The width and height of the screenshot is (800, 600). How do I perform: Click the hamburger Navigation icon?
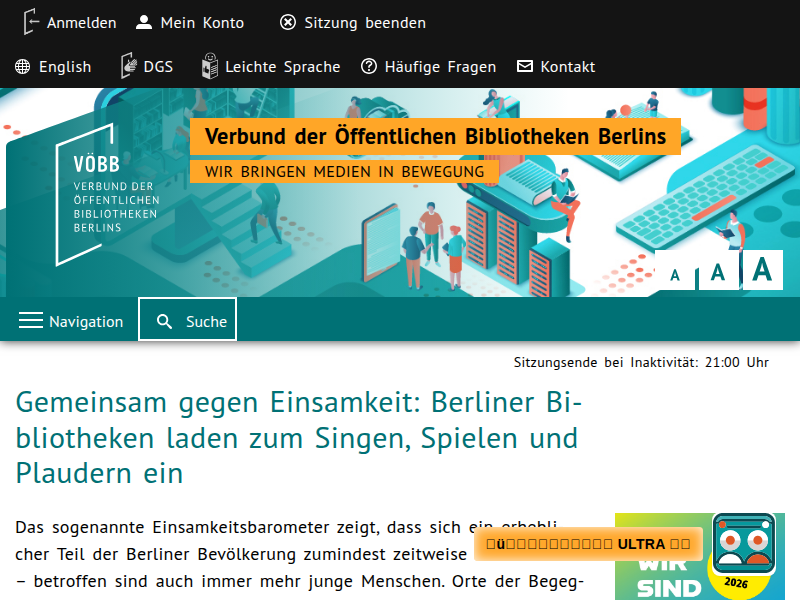tap(31, 320)
